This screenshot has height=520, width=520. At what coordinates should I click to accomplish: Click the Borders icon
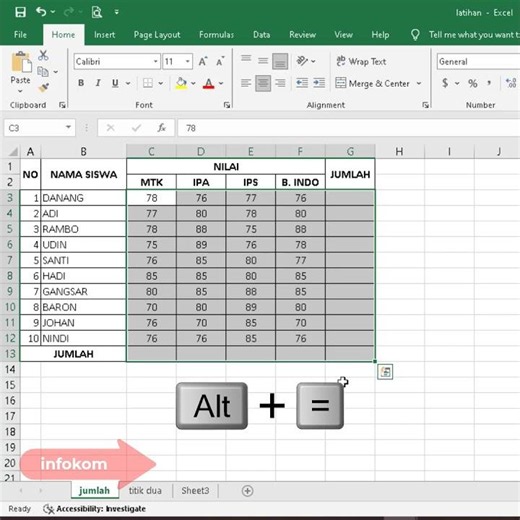[148, 83]
